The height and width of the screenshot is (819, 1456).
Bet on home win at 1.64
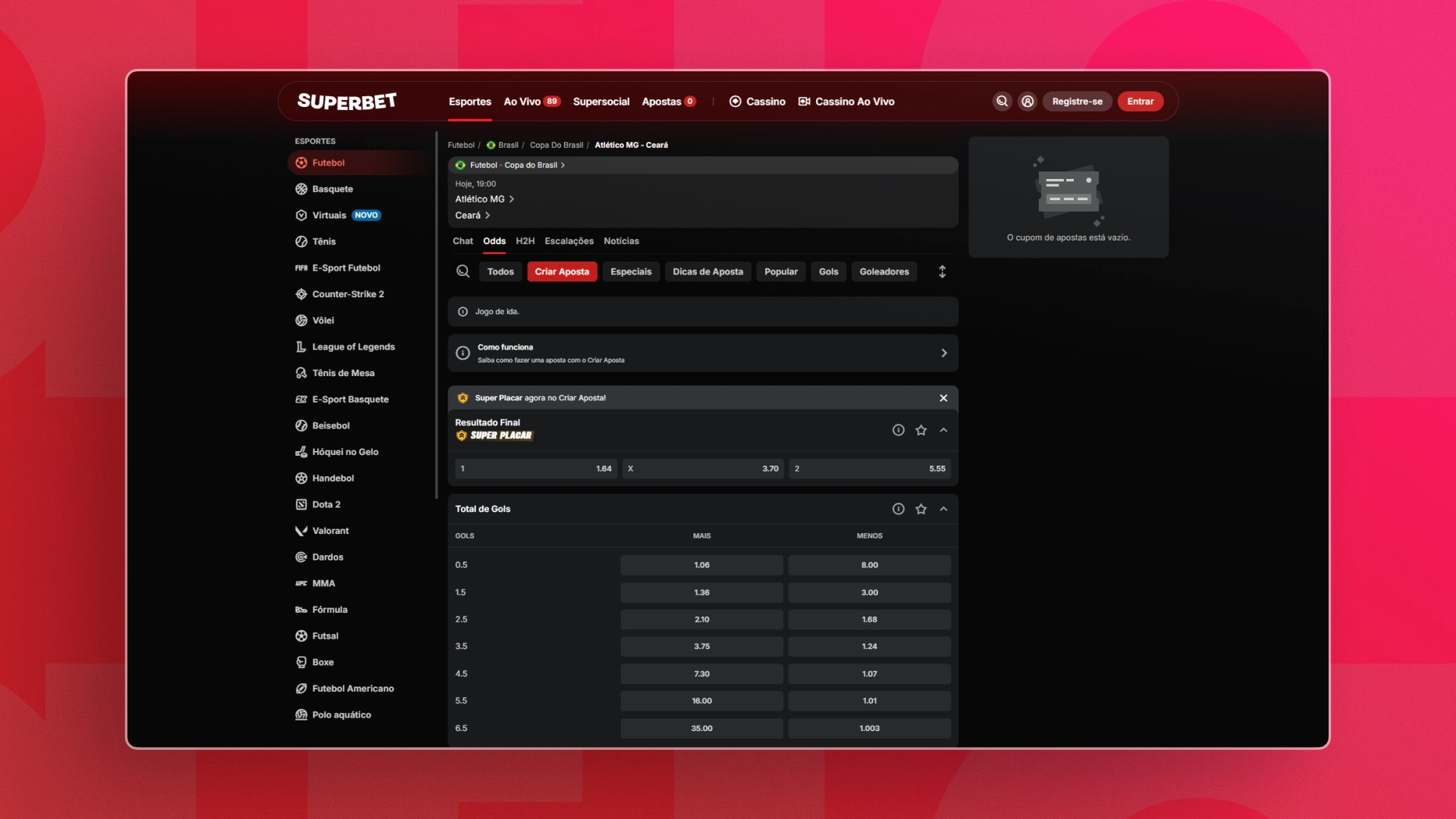click(536, 469)
